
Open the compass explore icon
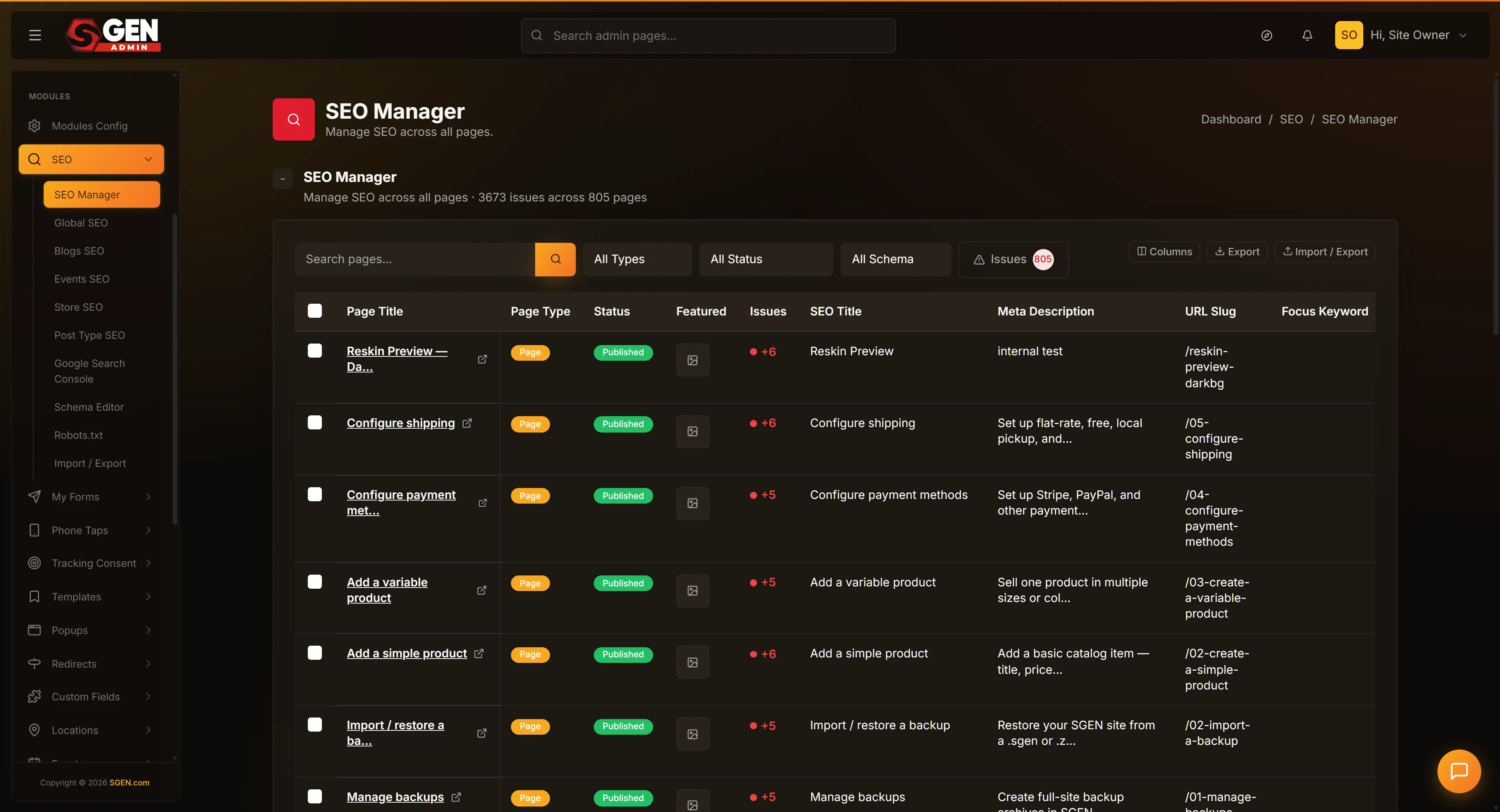(1266, 36)
